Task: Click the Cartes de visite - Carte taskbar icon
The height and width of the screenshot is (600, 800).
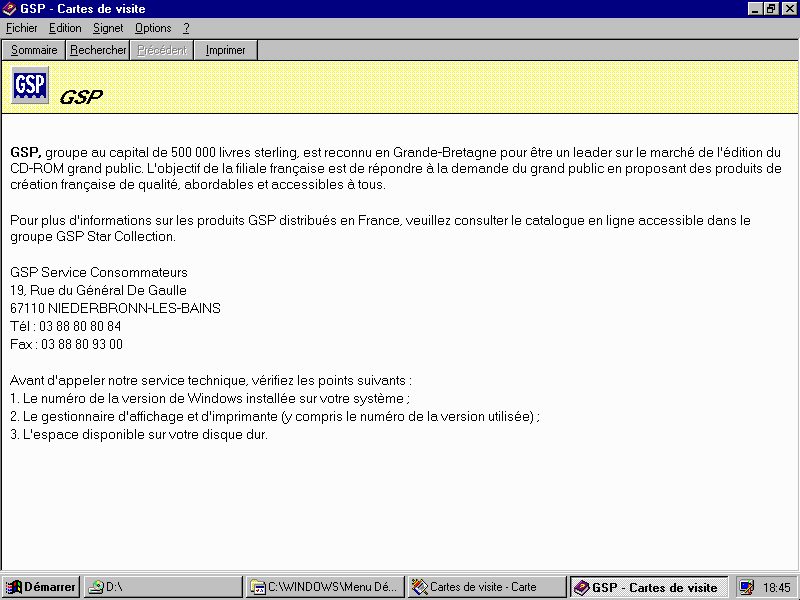Action: pos(420,587)
